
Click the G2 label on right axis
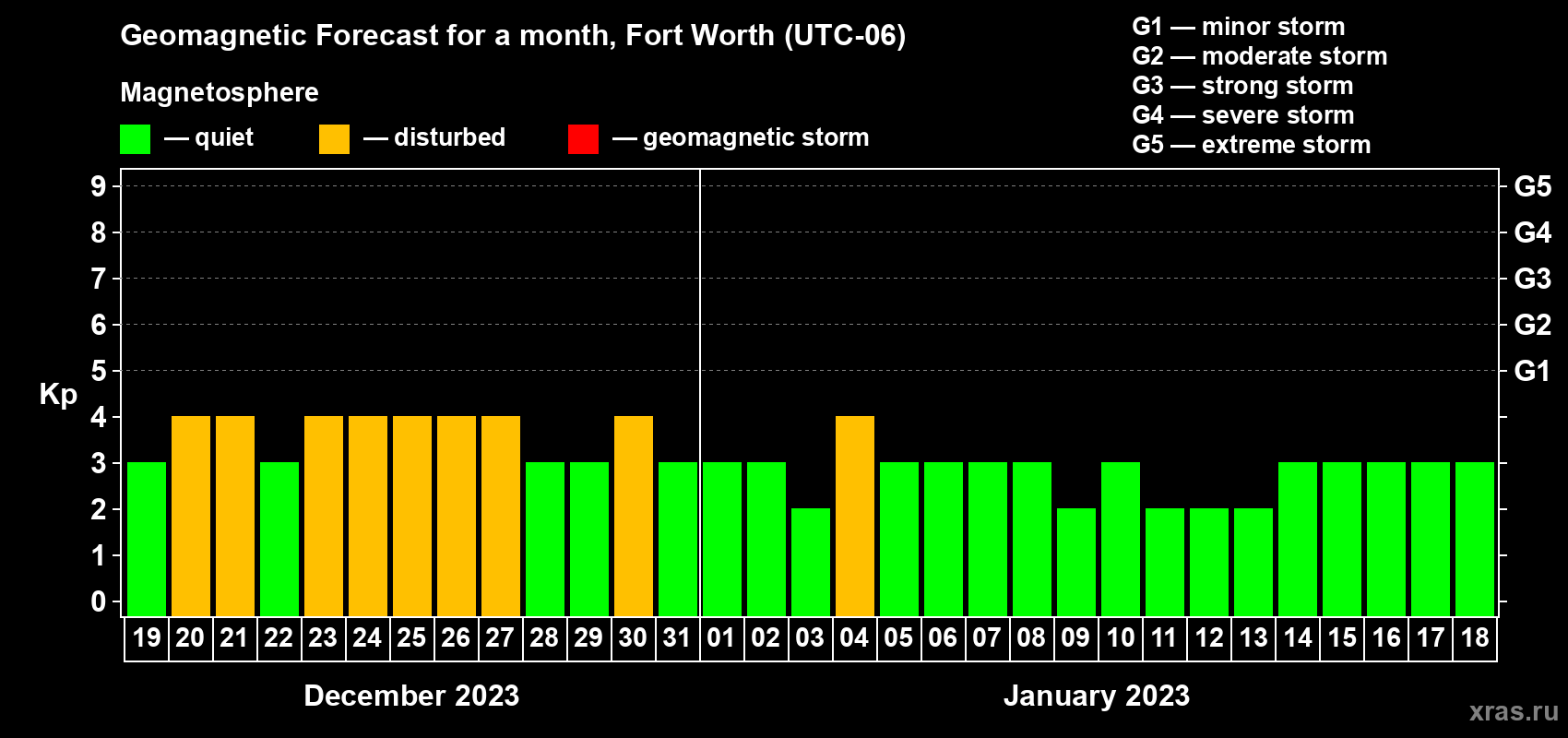point(1533,325)
